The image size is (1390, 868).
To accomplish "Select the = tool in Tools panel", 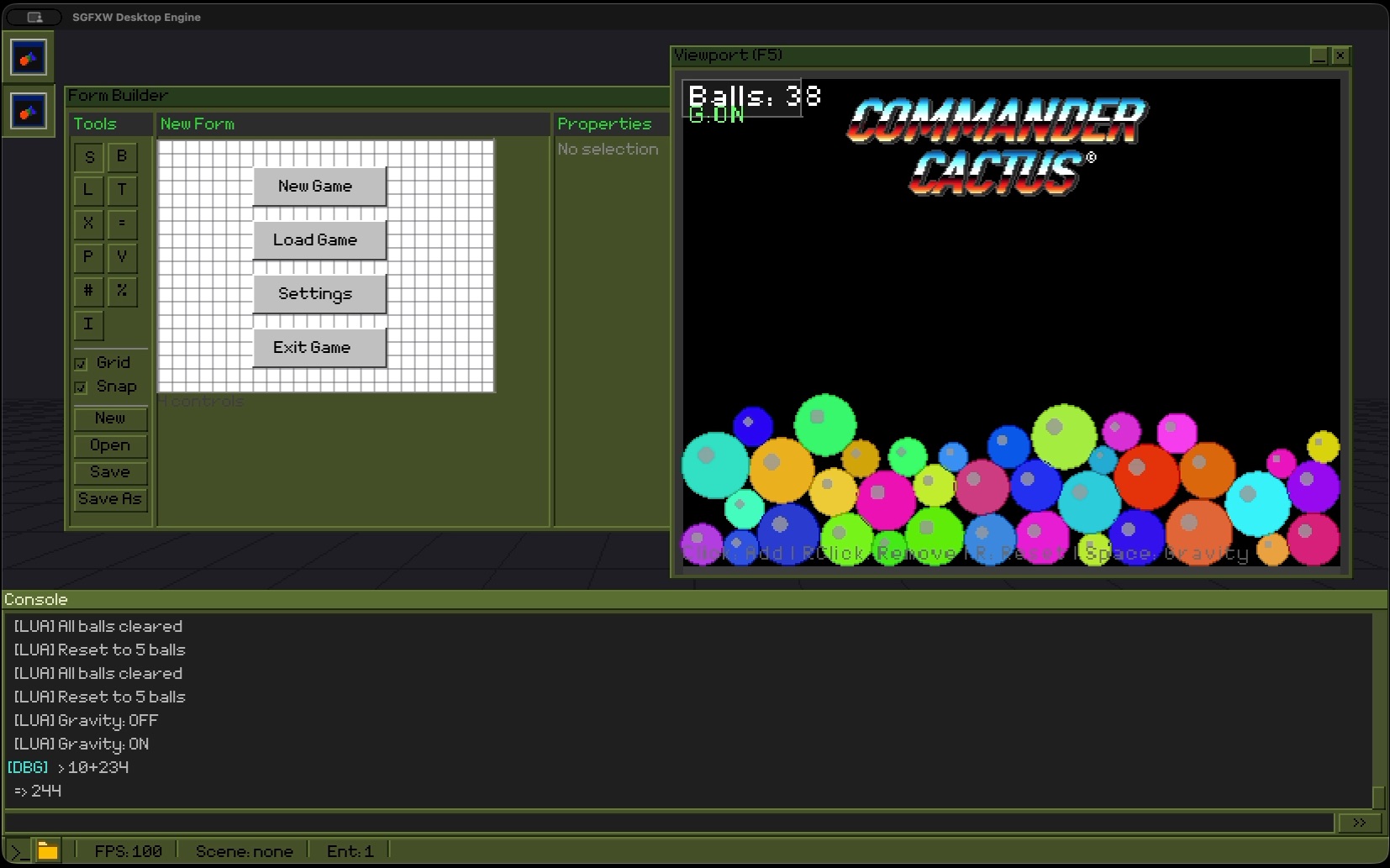I will (122, 224).
